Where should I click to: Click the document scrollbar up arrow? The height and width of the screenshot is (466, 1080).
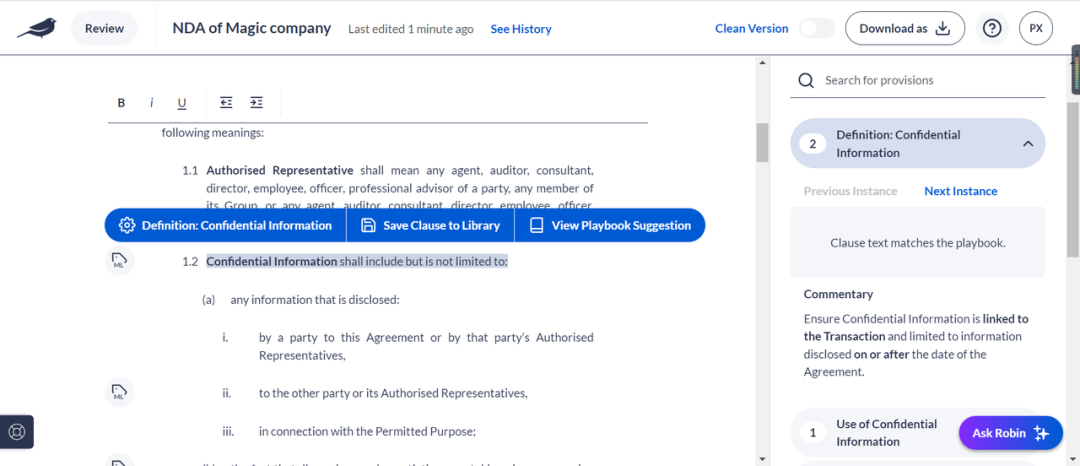[x=762, y=63]
